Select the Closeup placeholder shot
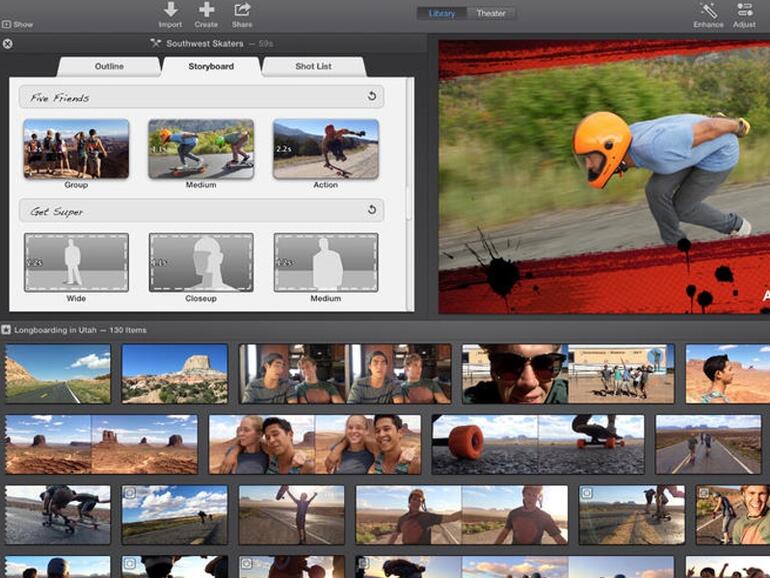Viewport: 770px width, 578px height. (x=201, y=263)
